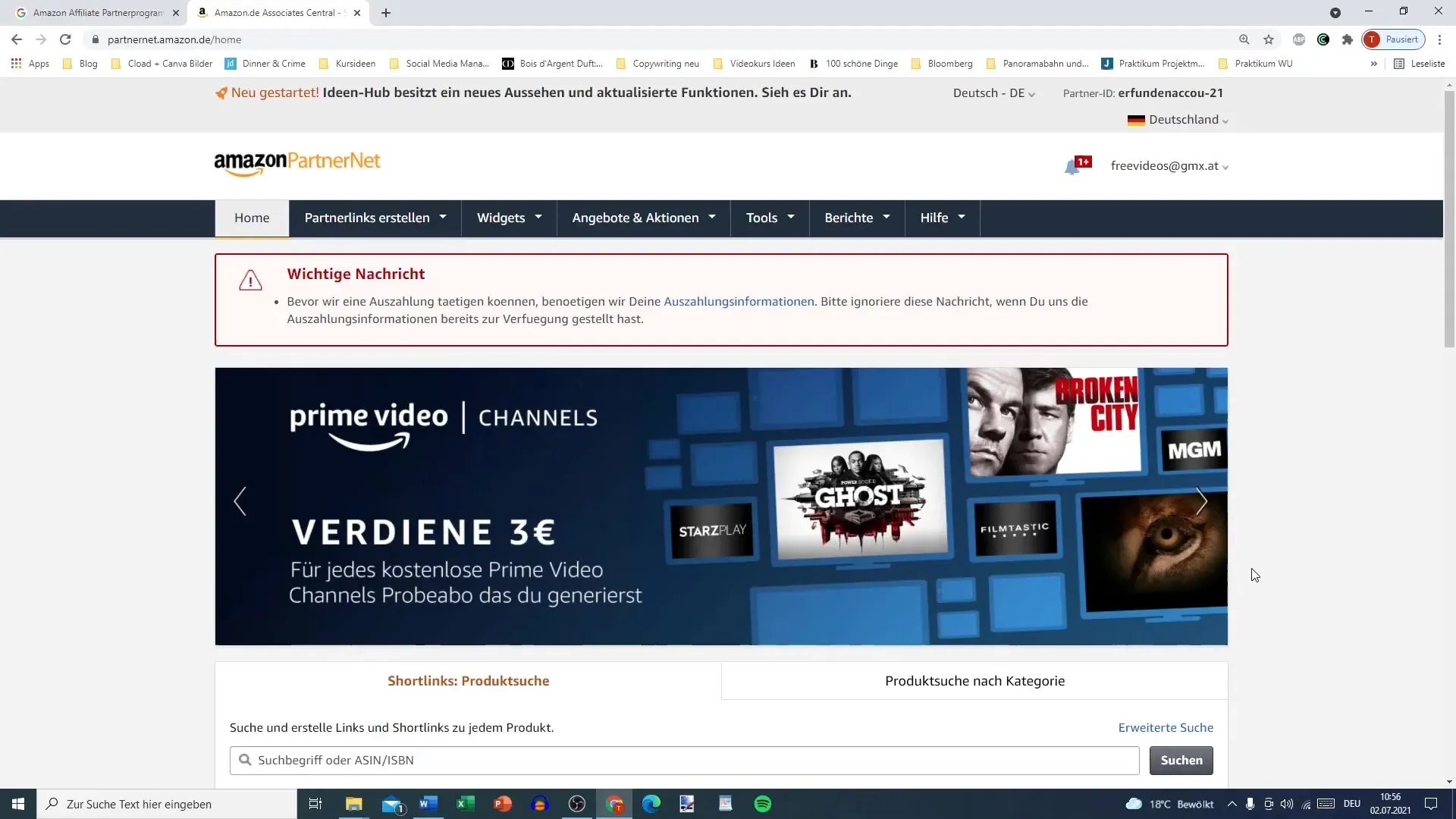
Task: Click the volume speaker tray icon
Action: click(x=1287, y=804)
